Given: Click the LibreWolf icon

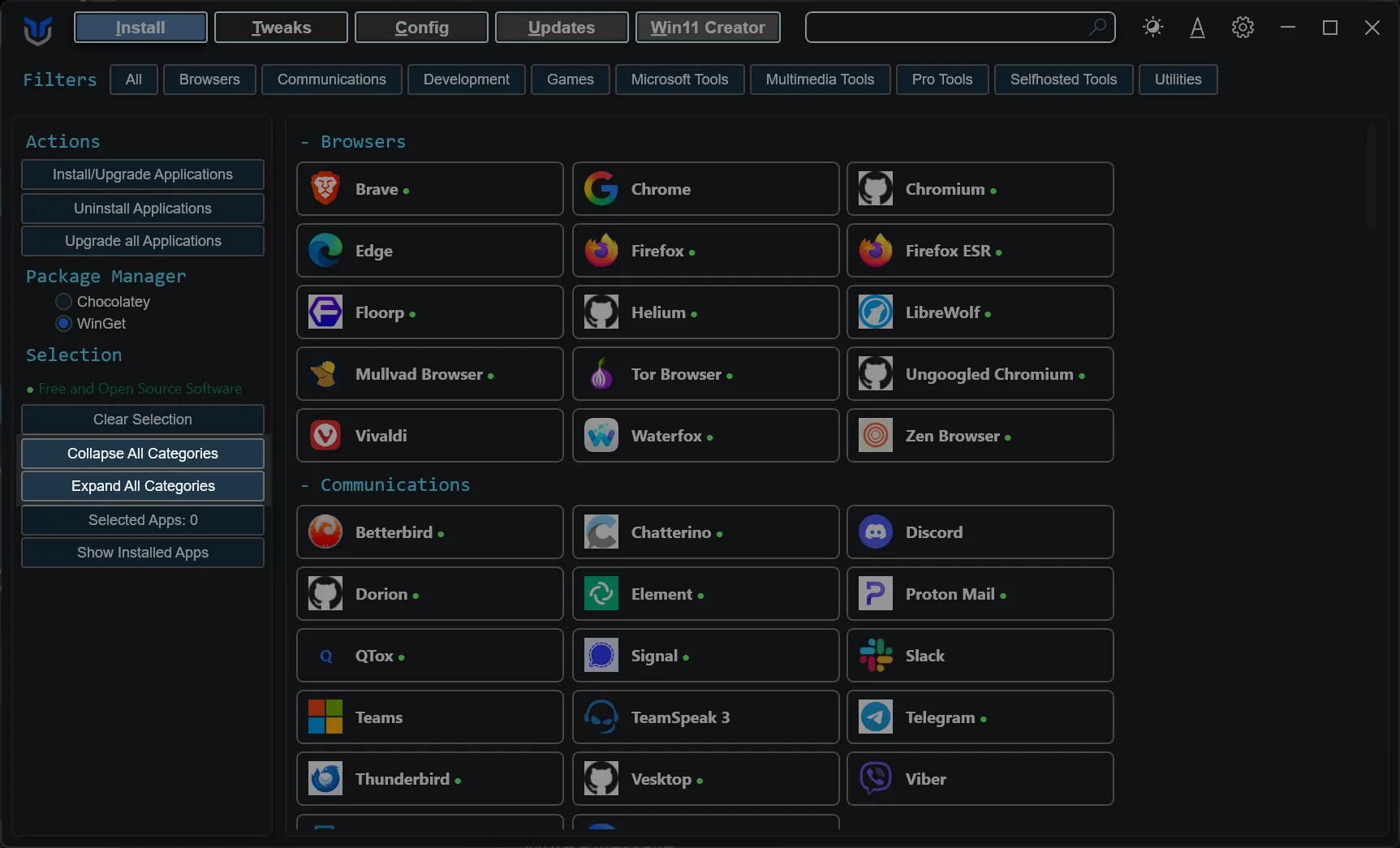Looking at the screenshot, I should [x=876, y=312].
